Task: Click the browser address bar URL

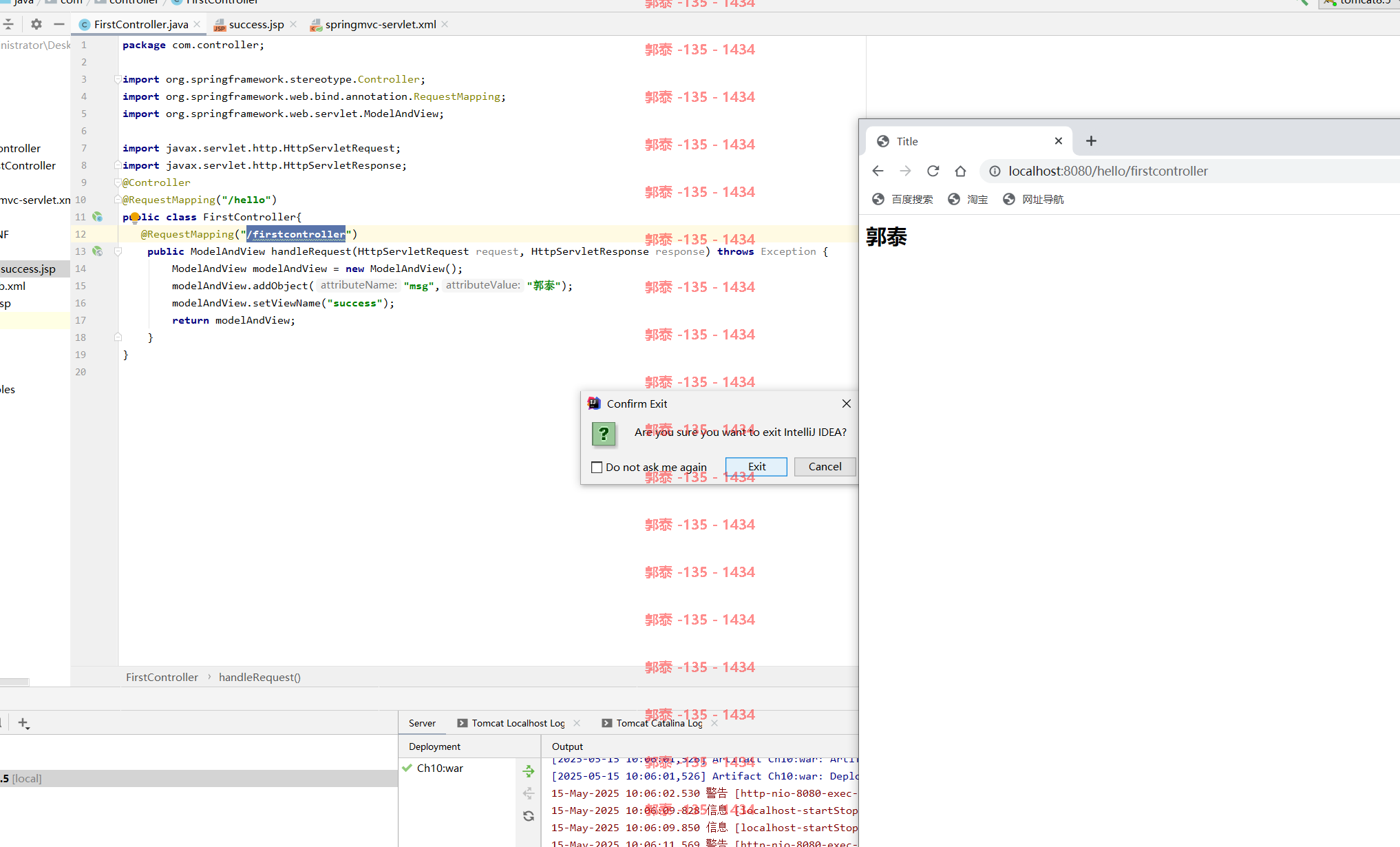Action: pos(1107,171)
